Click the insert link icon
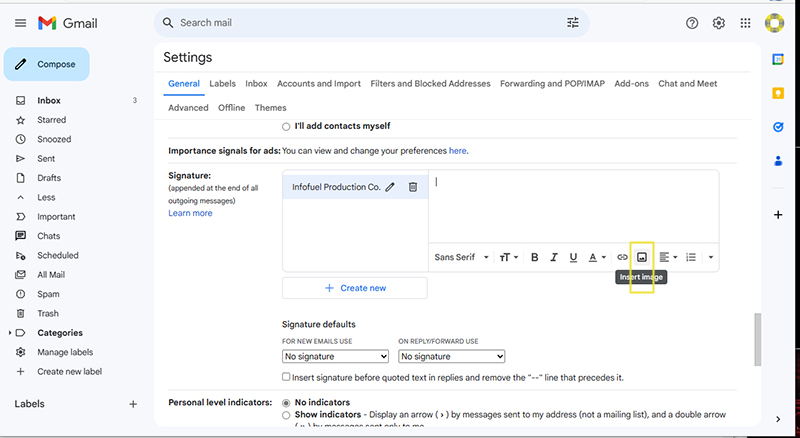The width and height of the screenshot is (800, 438). pyautogui.click(x=622, y=257)
